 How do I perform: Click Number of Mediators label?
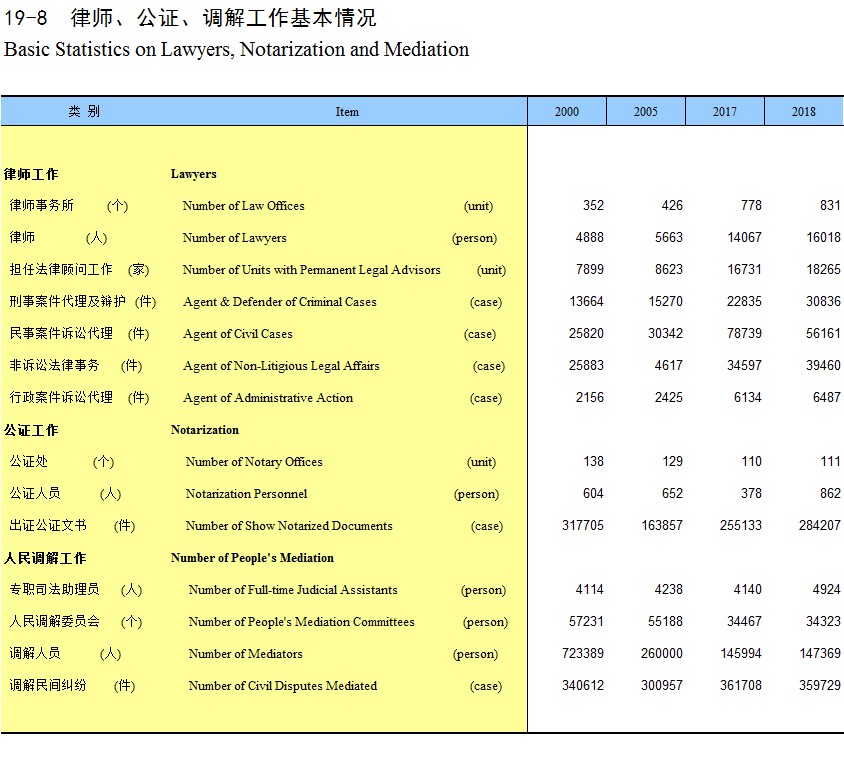tap(245, 654)
